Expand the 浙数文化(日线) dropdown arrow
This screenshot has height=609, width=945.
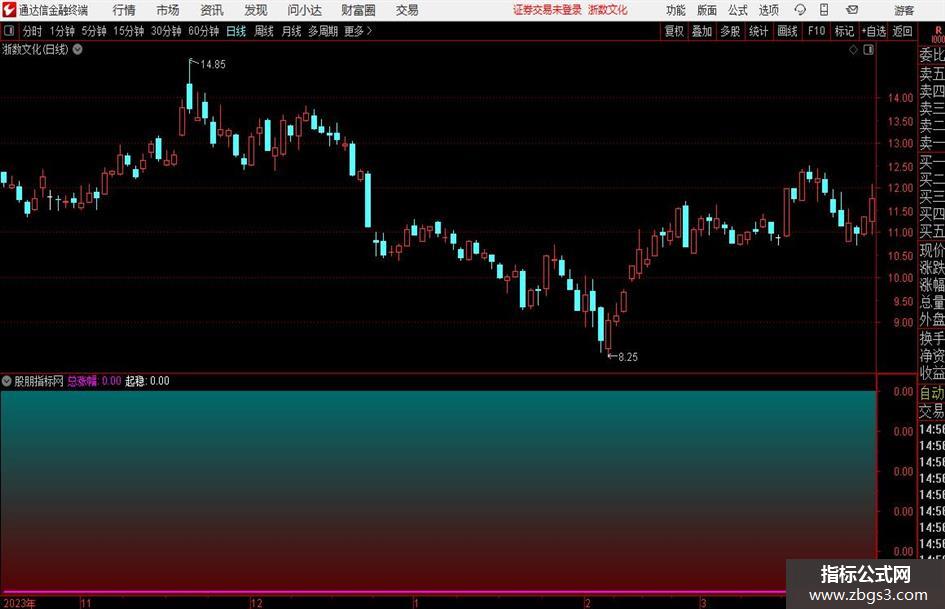point(78,49)
